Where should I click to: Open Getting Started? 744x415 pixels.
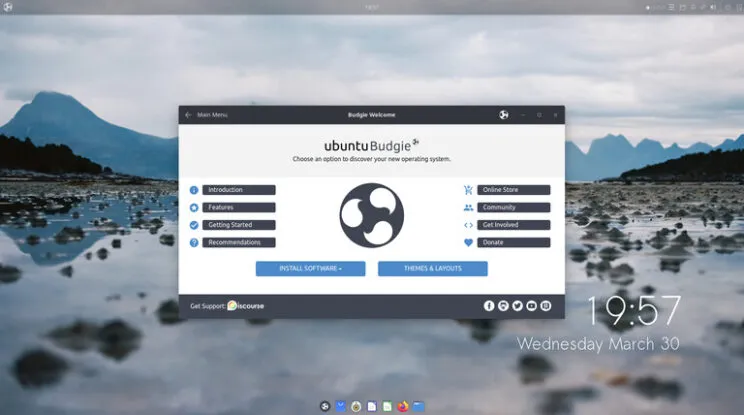coord(239,225)
